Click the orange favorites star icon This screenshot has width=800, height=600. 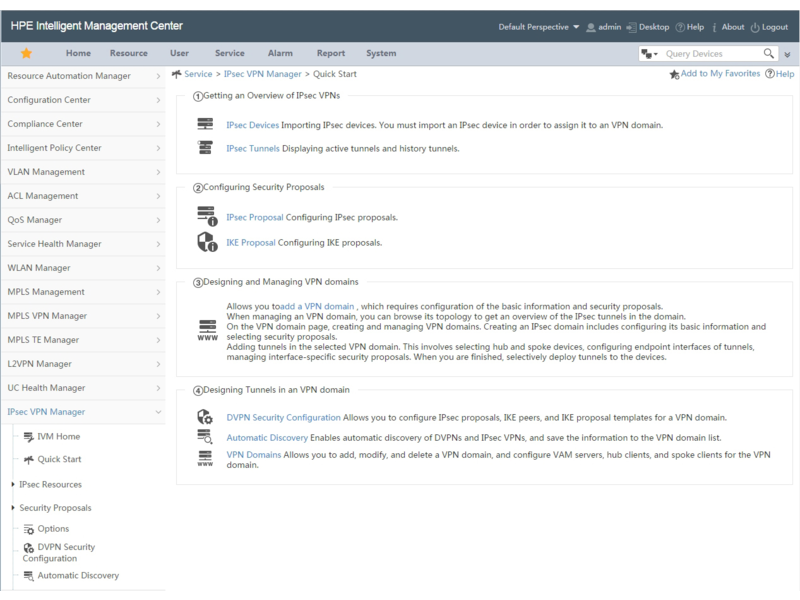click(27, 53)
